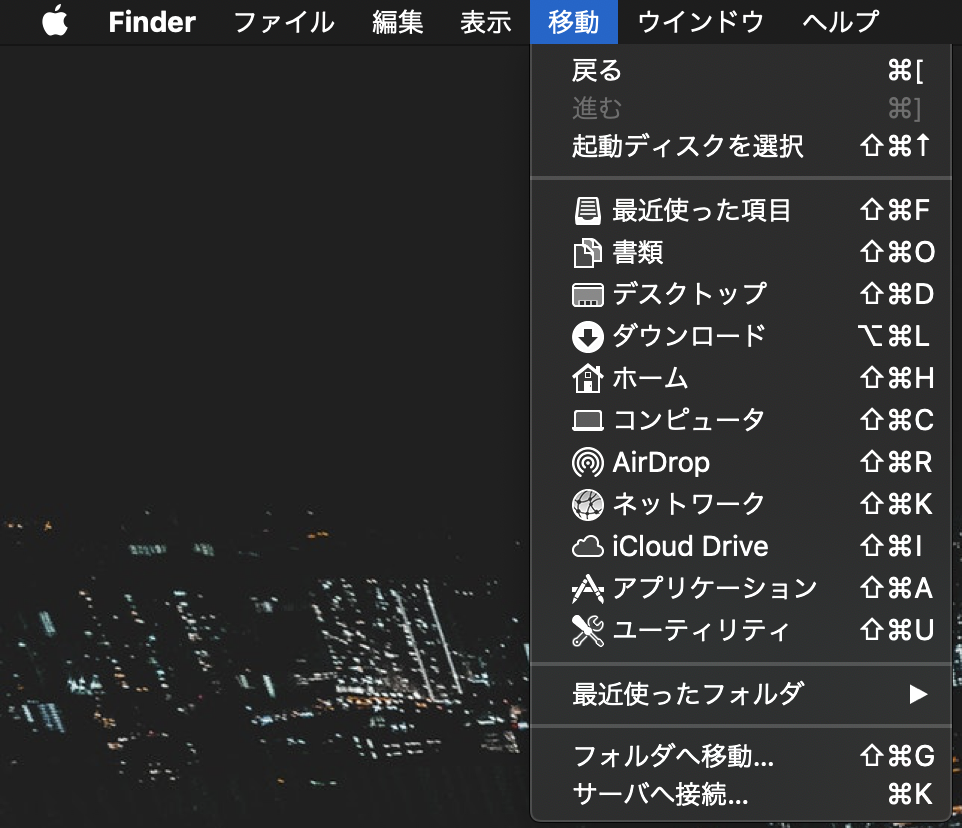Click the コンピュータ display icon

click(x=588, y=420)
